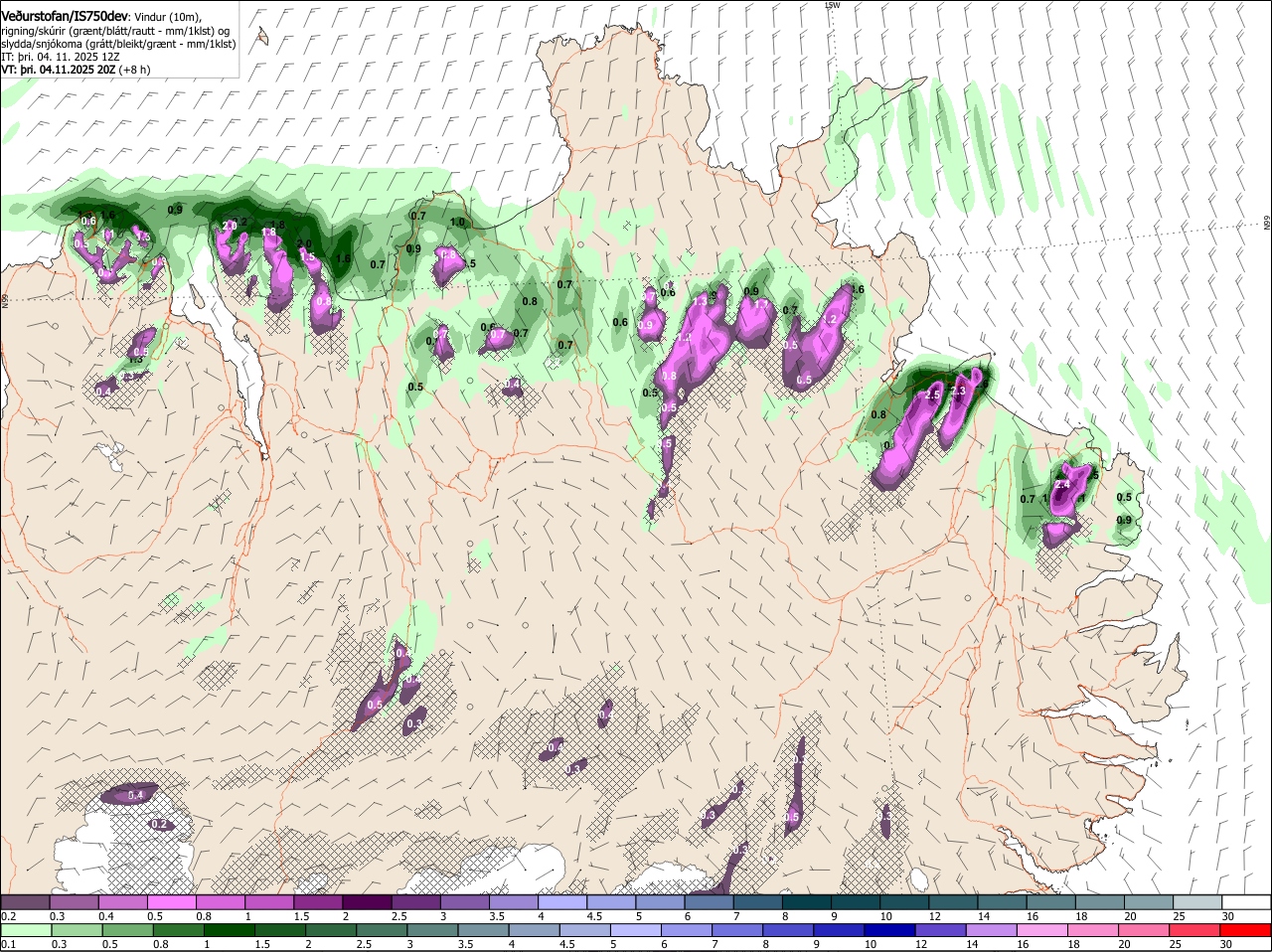
Task: Click upper scale swatch between 0.2 and 0.3
Action: (x=25, y=901)
